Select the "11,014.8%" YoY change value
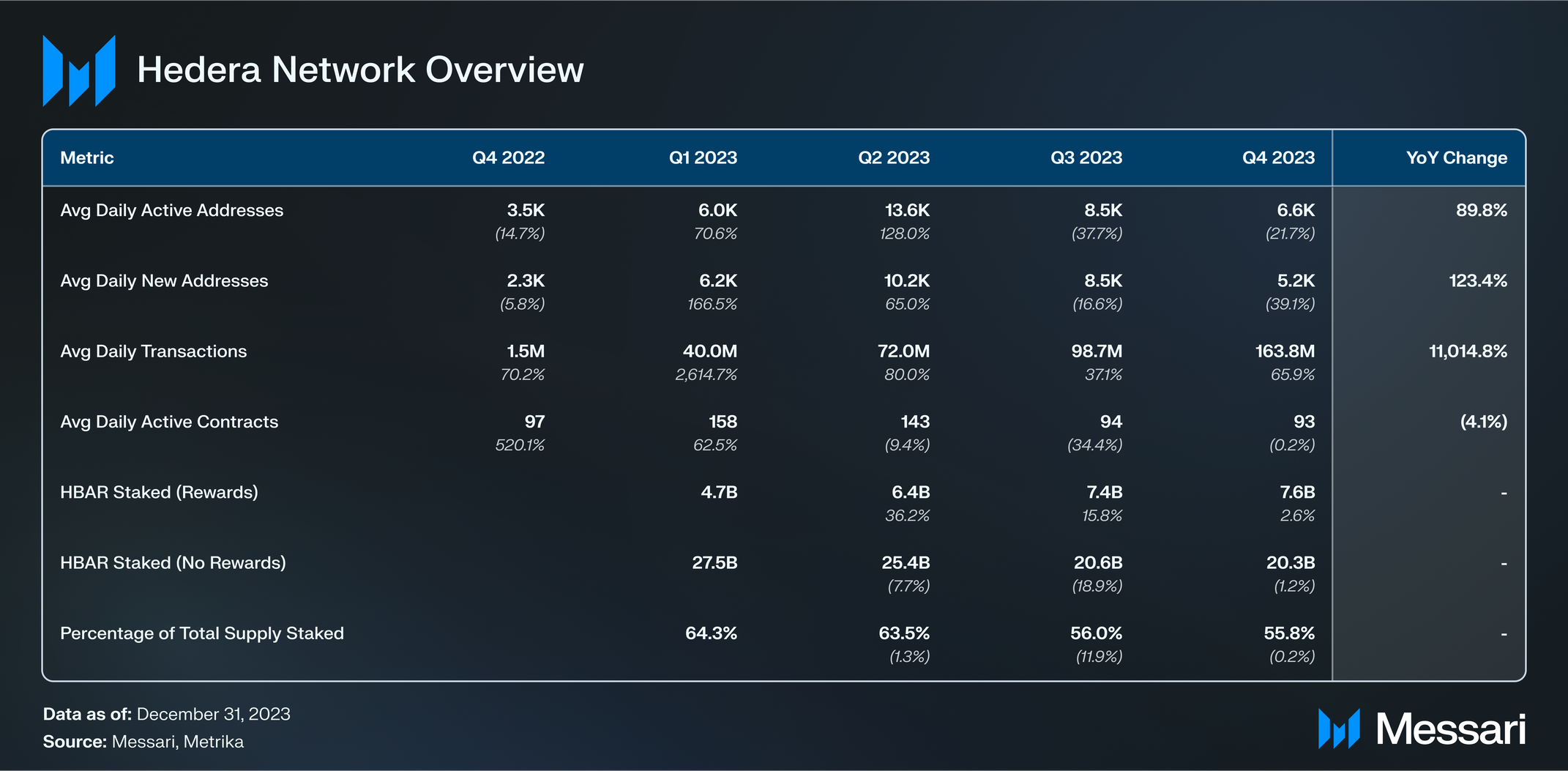This screenshot has height=771, width=1568. pos(1468,351)
